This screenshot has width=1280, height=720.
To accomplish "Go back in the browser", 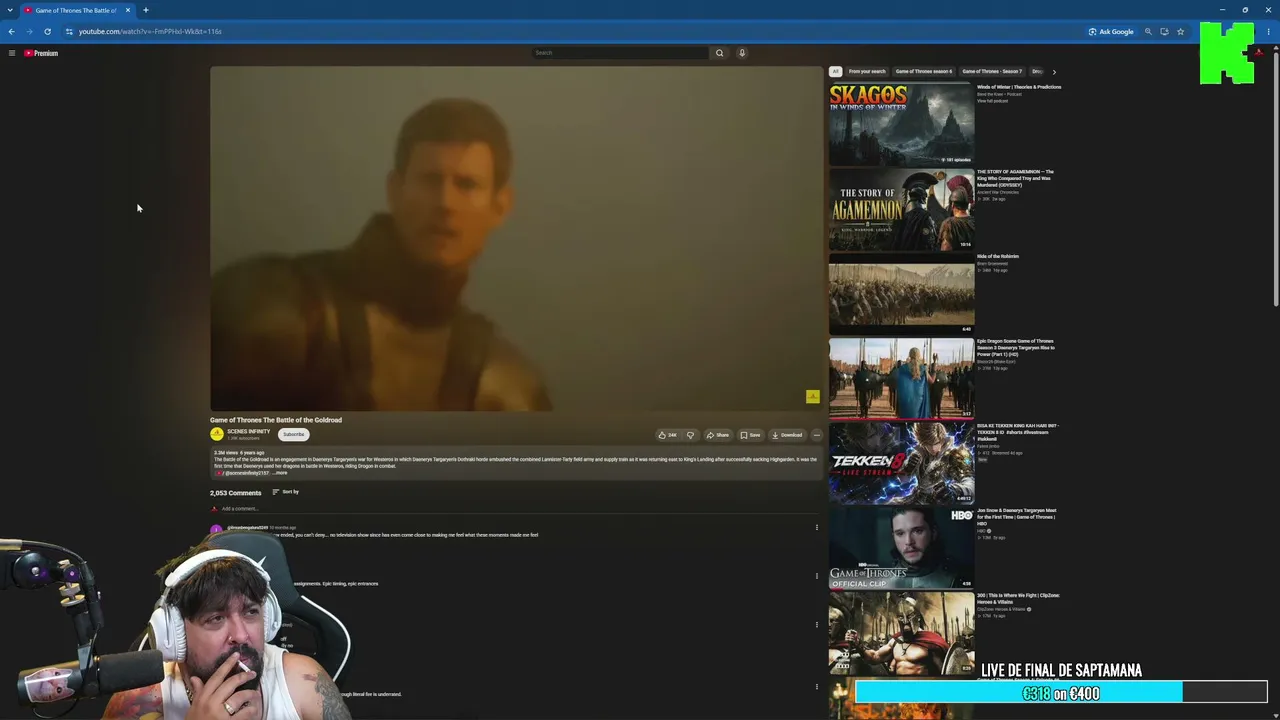I will coord(11,31).
